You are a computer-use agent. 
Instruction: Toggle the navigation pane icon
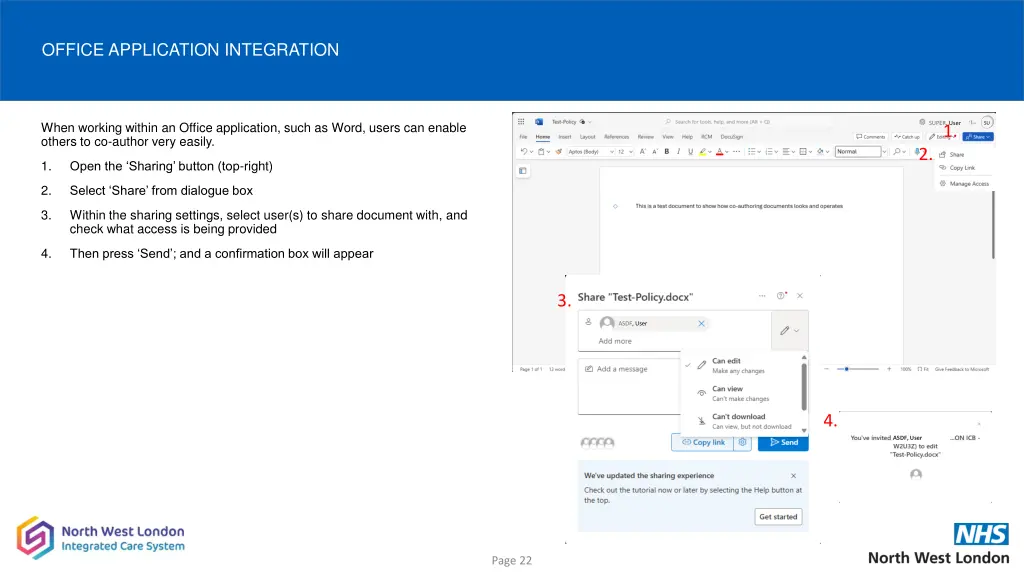pos(522,170)
